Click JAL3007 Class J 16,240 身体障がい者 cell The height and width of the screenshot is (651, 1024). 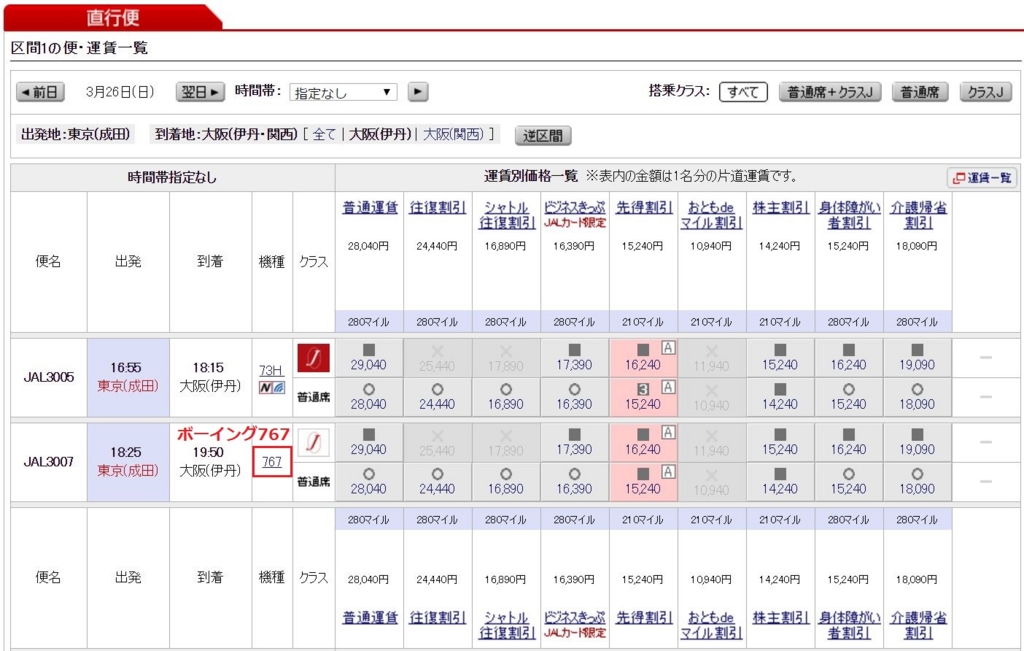pos(849,443)
